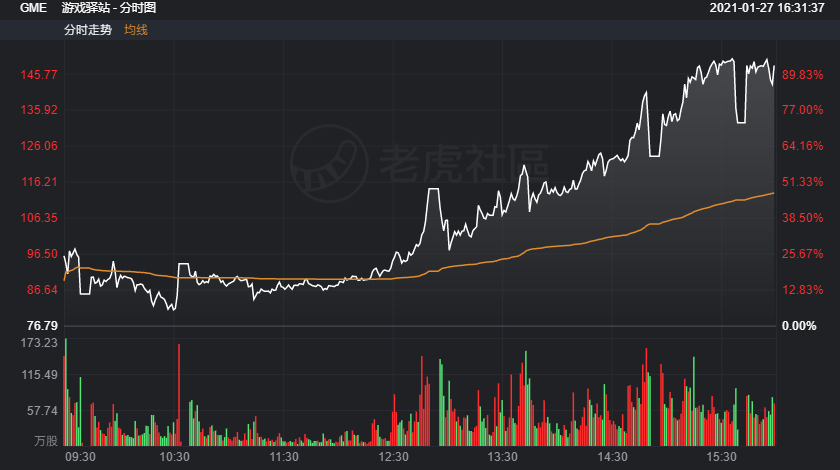Click the 57.74 volume axis label
The image size is (840, 470).
pyautogui.click(x=42, y=411)
